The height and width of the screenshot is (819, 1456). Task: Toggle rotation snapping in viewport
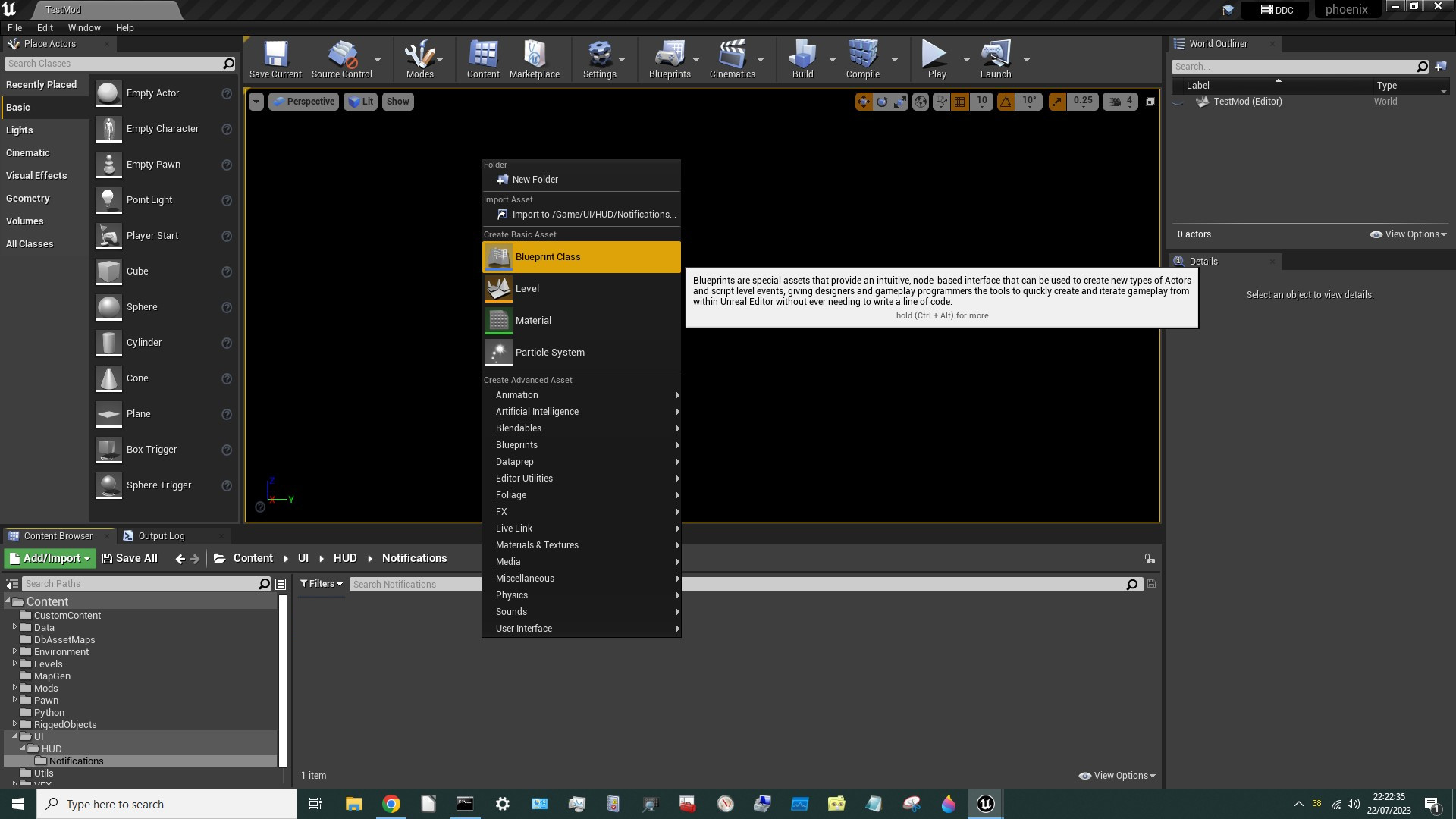1006,102
